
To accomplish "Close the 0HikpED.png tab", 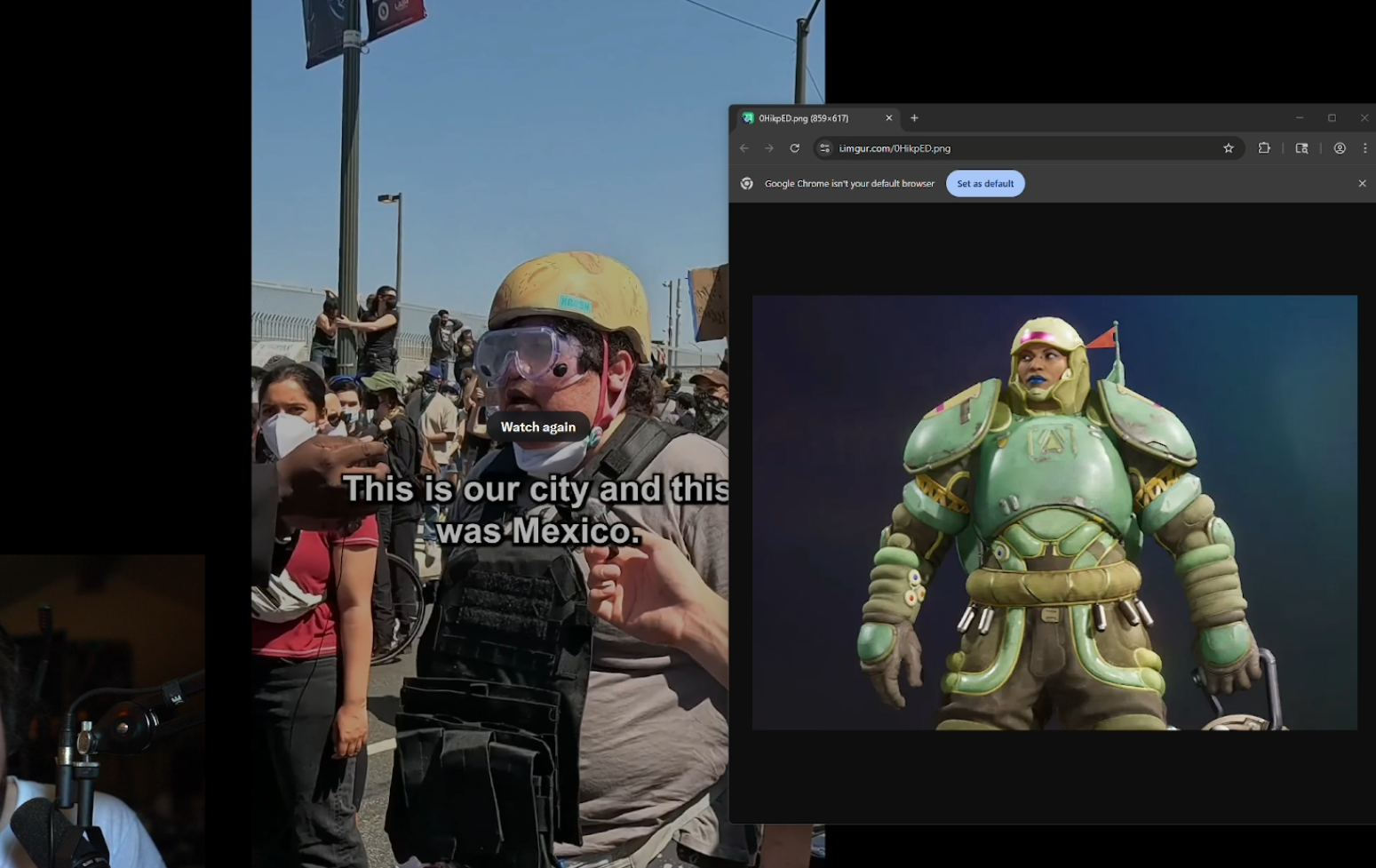I will click(x=888, y=118).
